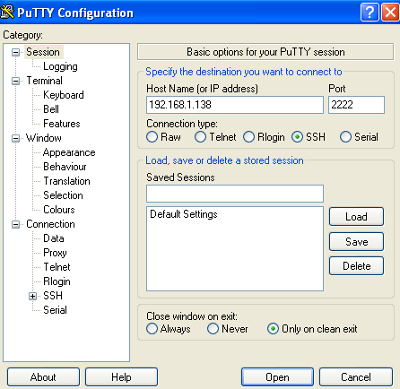400x389 pixels.
Task: Open the Logging category
Action: point(60,67)
